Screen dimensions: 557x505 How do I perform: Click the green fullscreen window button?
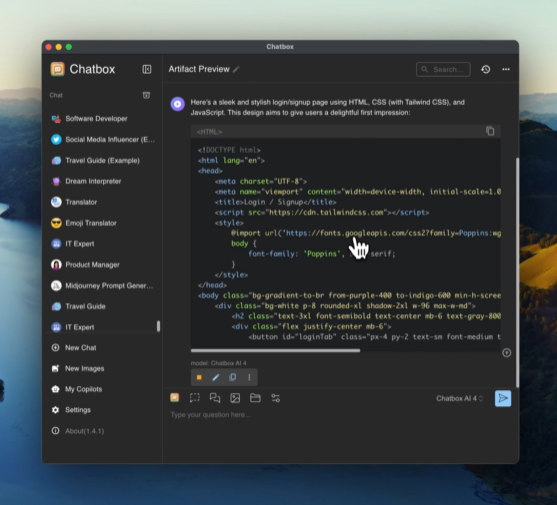69,47
